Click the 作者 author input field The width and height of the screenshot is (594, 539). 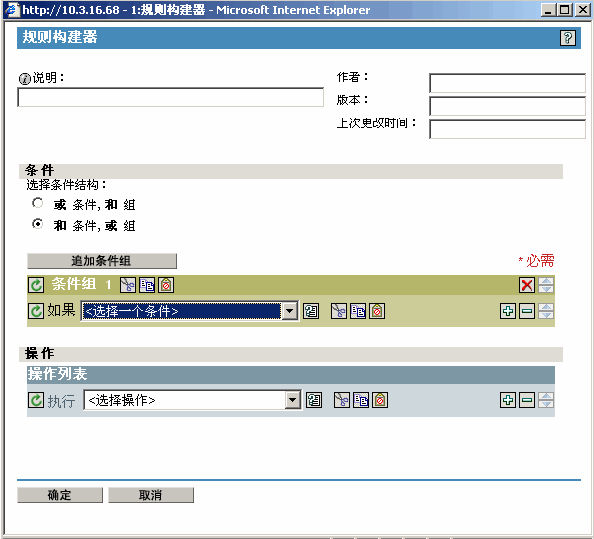click(x=507, y=83)
